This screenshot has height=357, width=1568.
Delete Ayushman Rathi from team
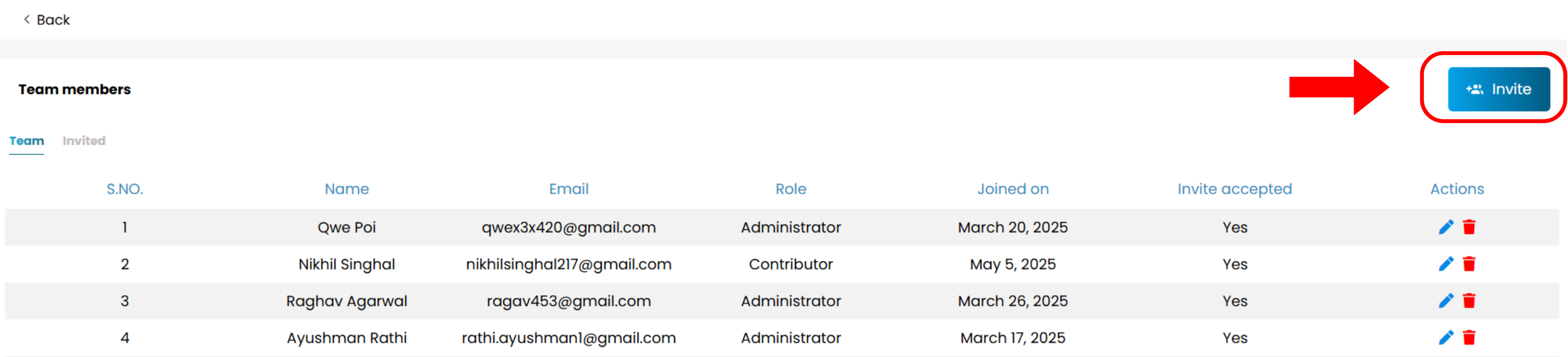1469,338
